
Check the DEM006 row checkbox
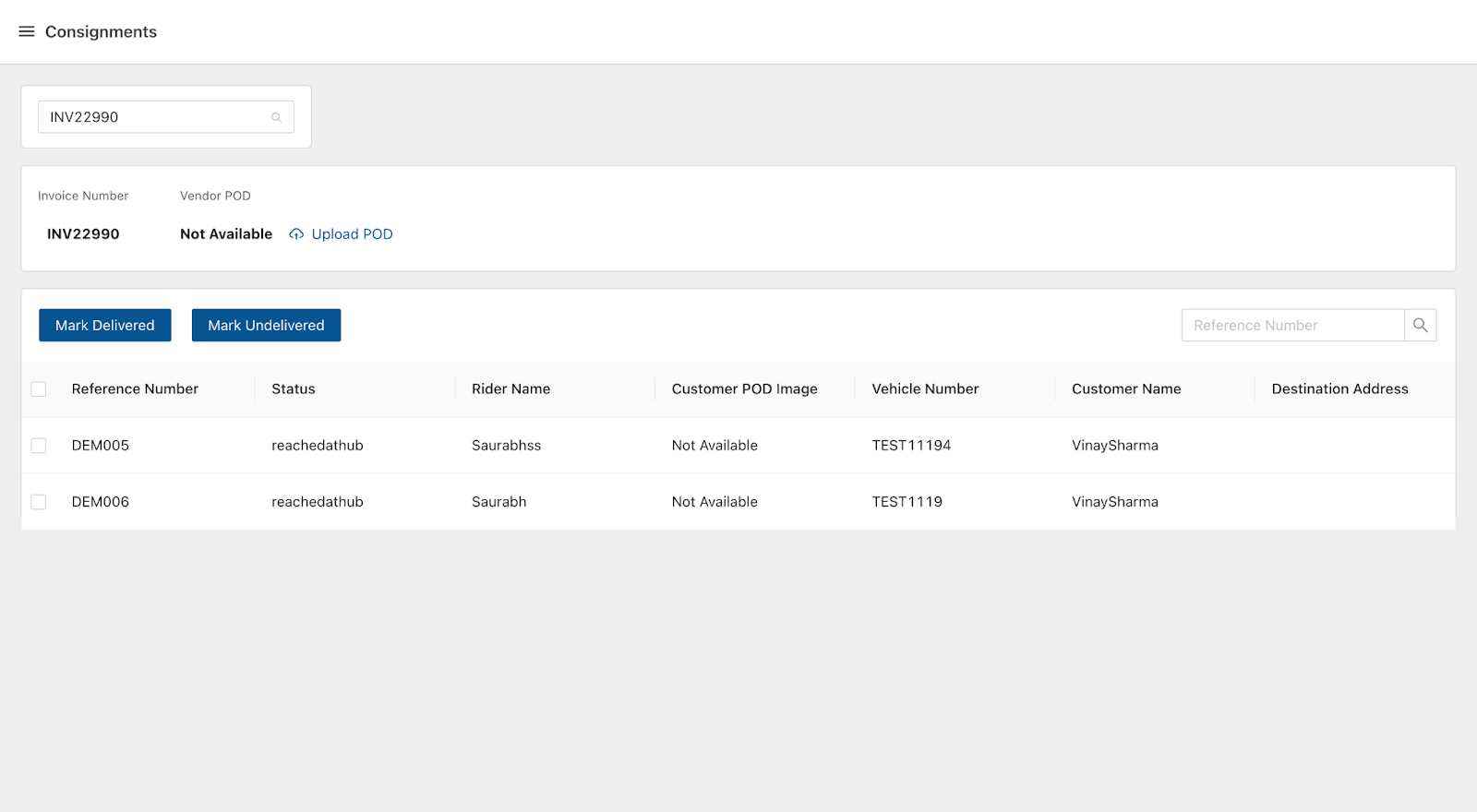click(39, 502)
